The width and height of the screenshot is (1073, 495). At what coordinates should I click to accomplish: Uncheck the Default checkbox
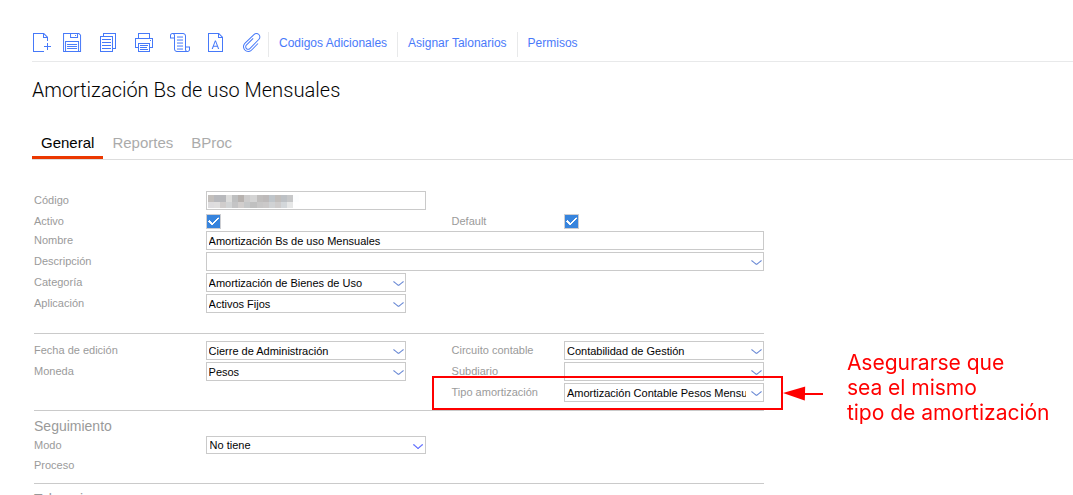[x=571, y=221]
